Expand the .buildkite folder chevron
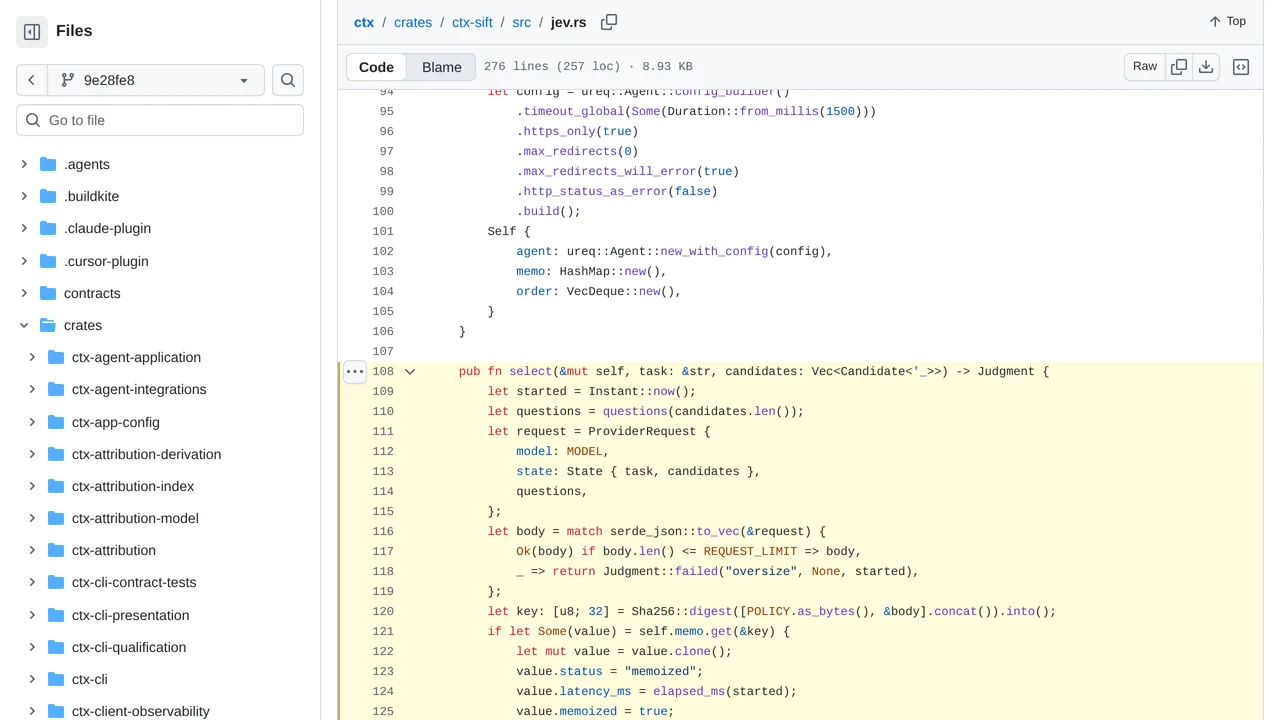Viewport: 1280px width, 720px height. 24,196
